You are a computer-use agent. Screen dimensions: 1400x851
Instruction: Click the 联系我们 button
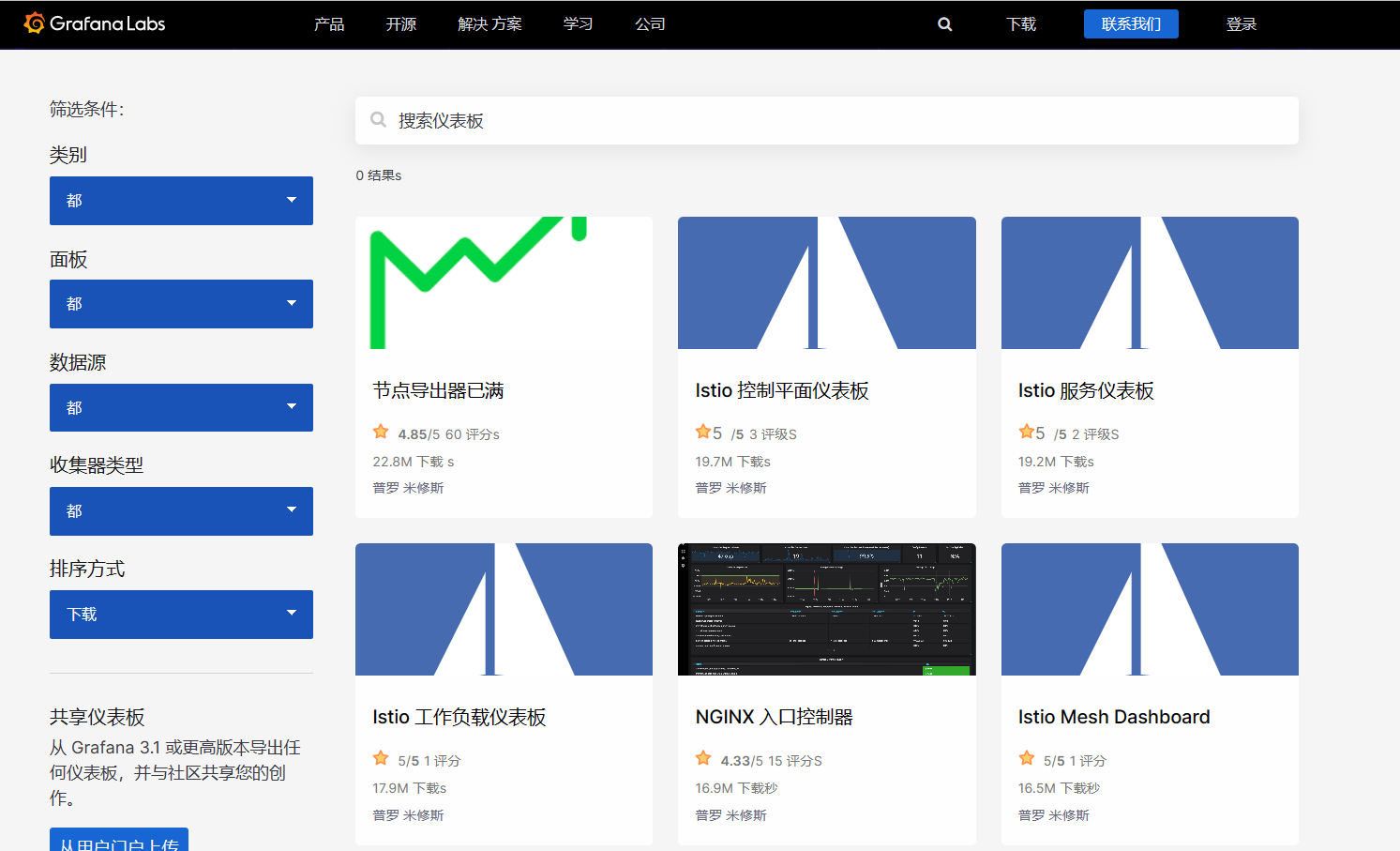[1131, 24]
